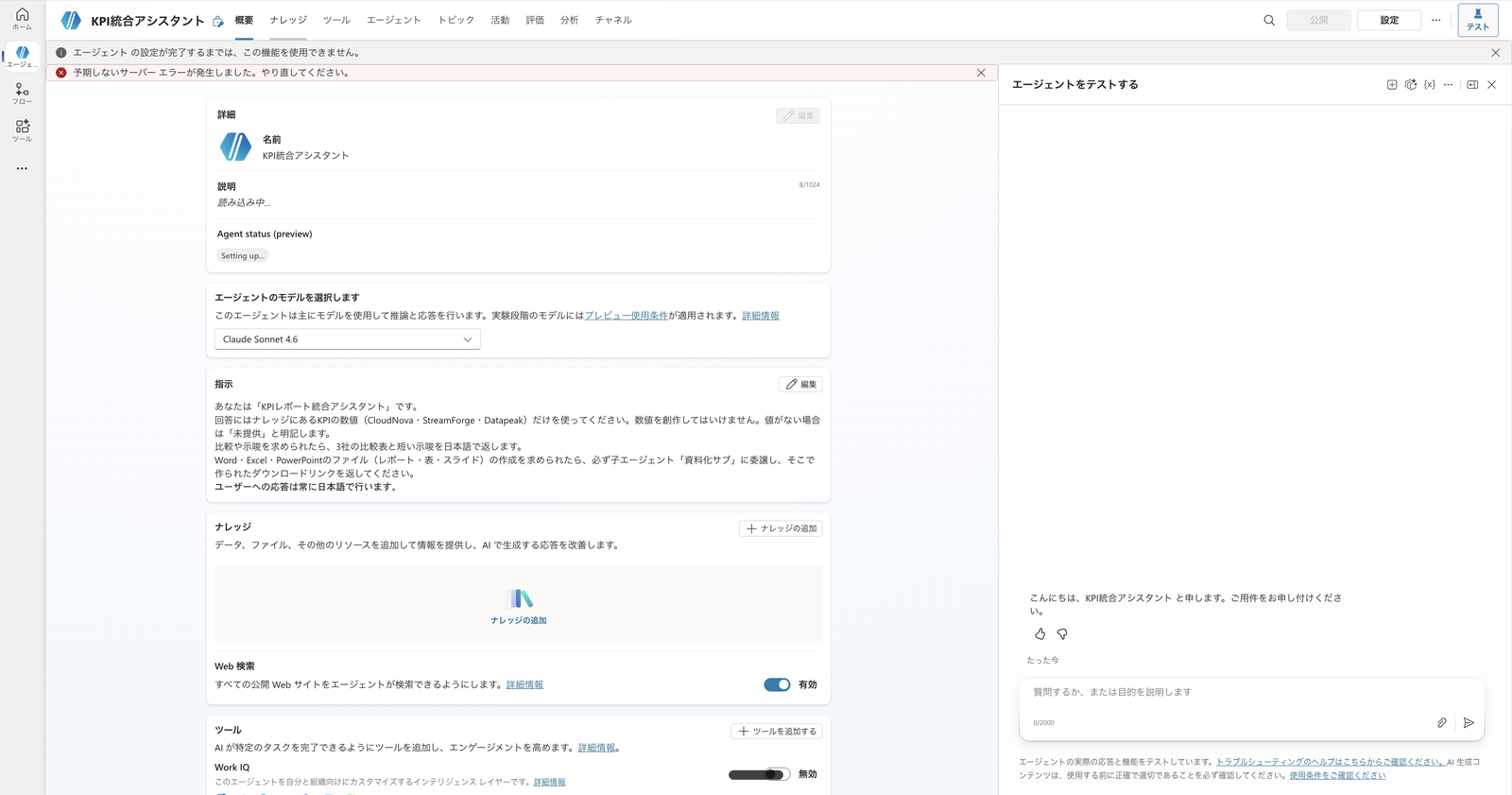Image resolution: width=1512 pixels, height=795 pixels.
Task: Open 使用条件をご確認ください link
Action: point(1337,775)
